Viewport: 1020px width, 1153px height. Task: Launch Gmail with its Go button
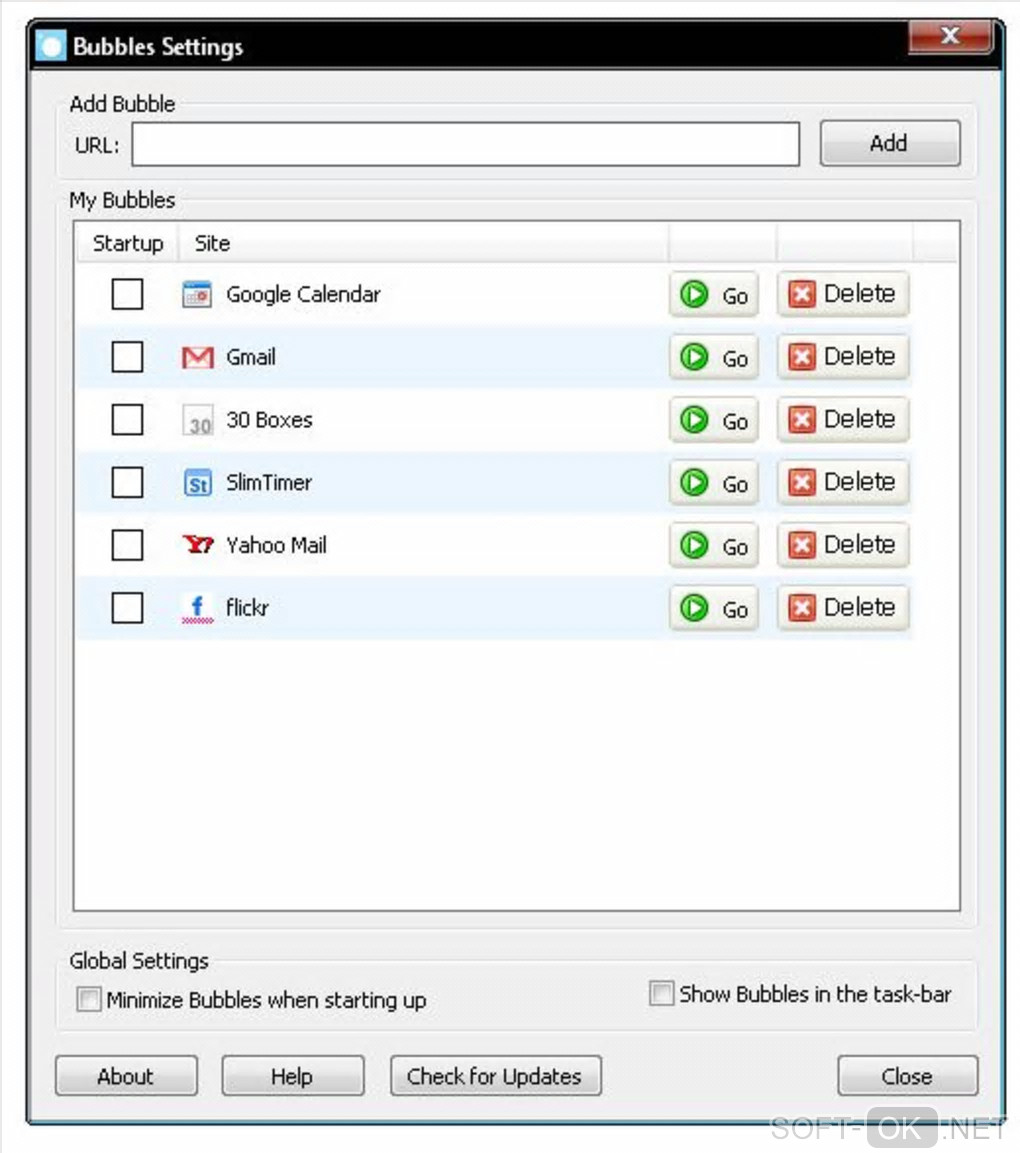[x=713, y=357]
